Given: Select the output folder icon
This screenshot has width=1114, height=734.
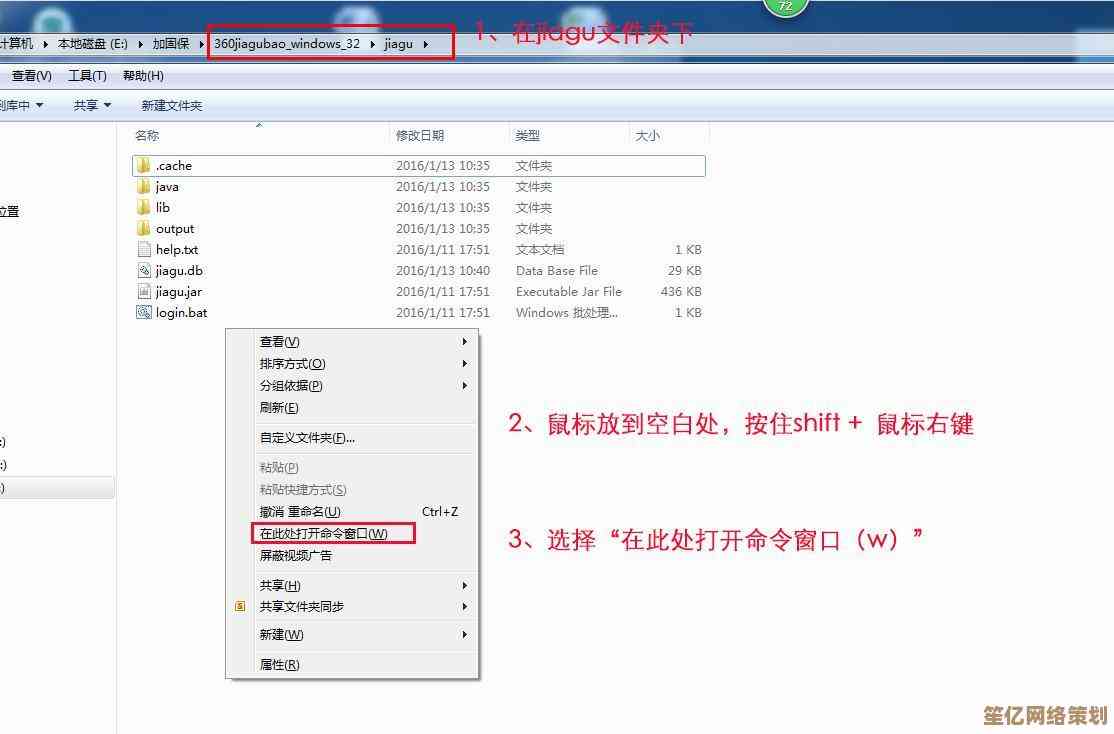Looking at the screenshot, I should coord(144,229).
